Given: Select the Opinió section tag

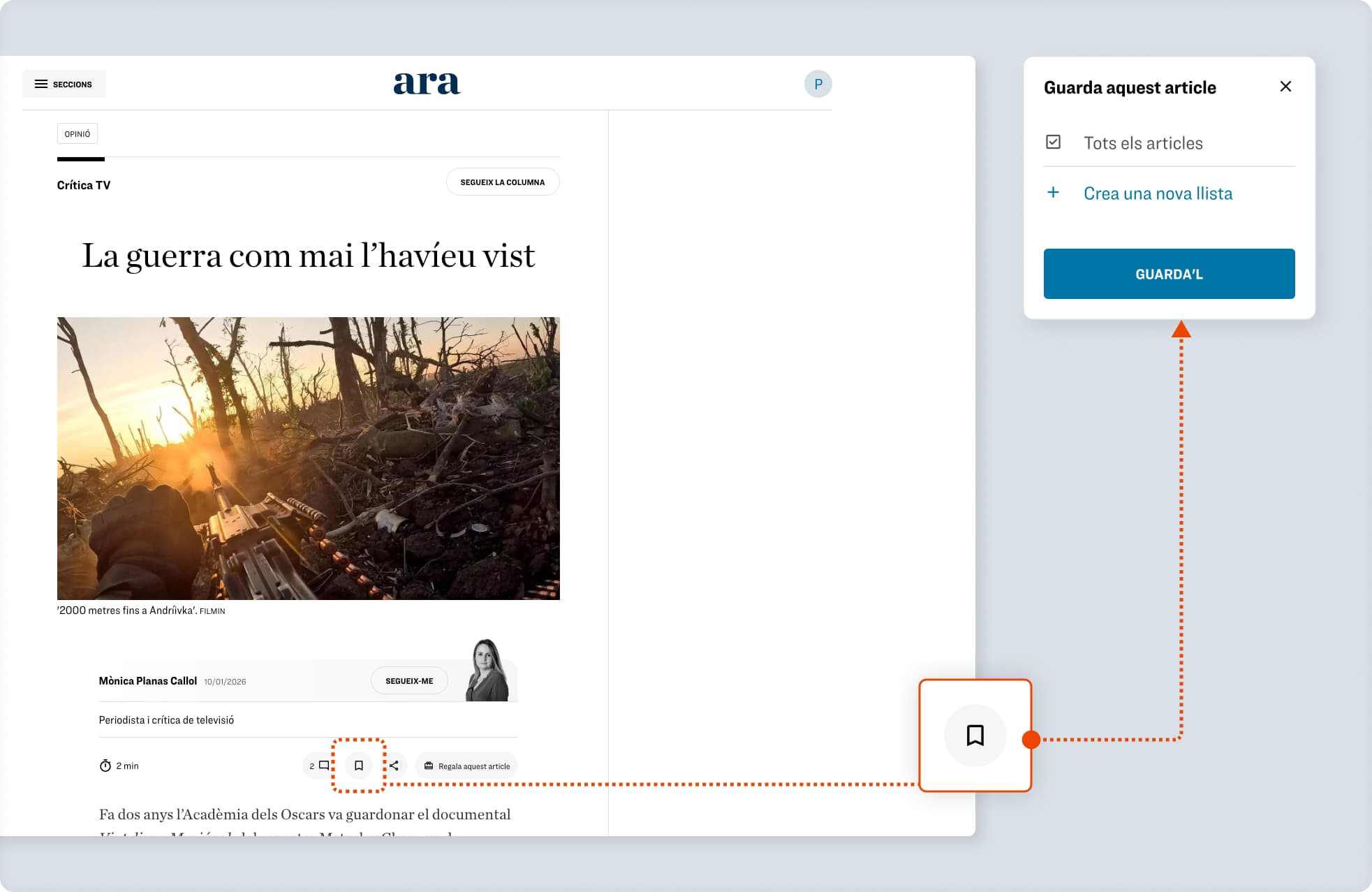Looking at the screenshot, I should (x=78, y=133).
